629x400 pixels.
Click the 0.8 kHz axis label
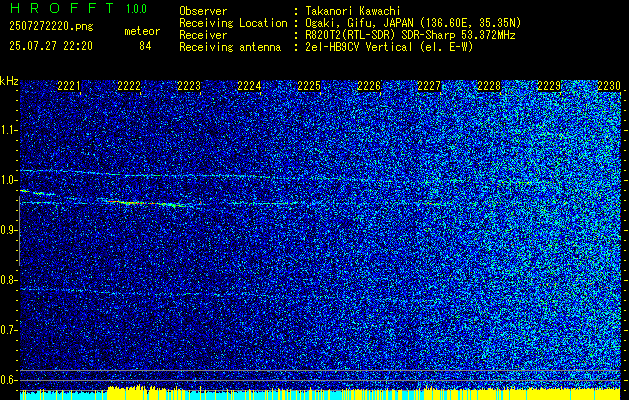point(9,280)
